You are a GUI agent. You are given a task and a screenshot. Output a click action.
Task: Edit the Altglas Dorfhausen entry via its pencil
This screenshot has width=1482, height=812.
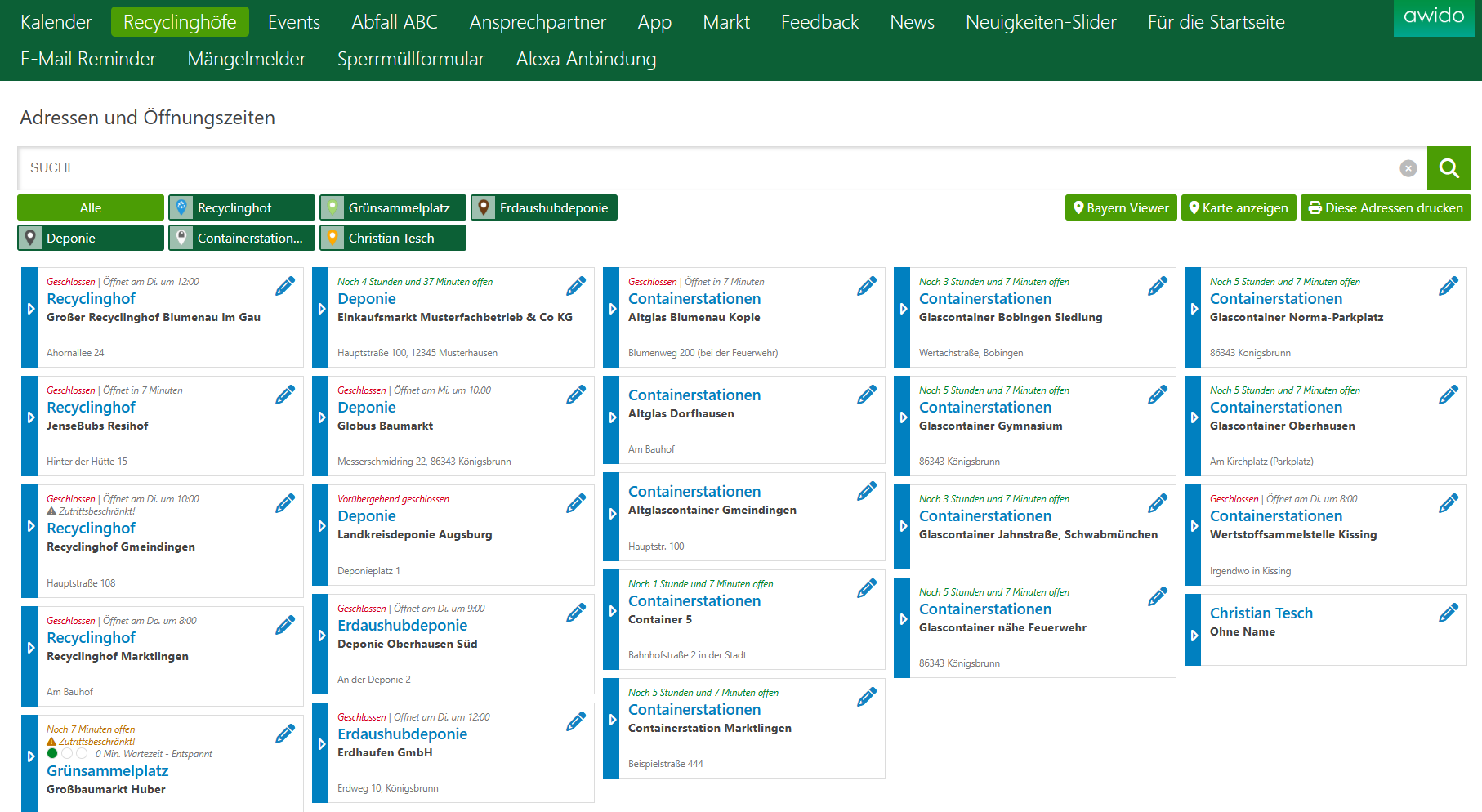coord(867,395)
